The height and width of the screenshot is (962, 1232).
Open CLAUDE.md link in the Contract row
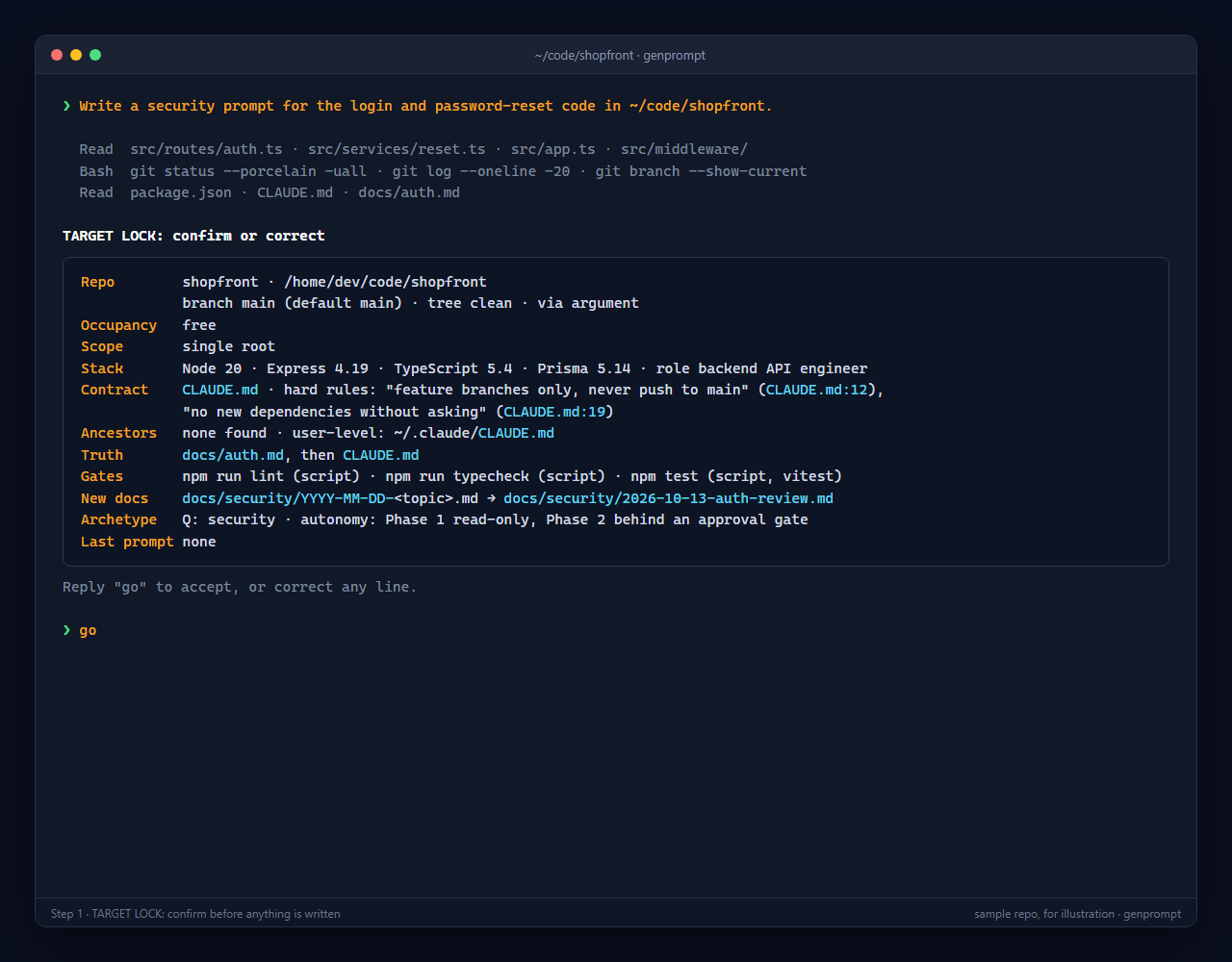tap(220, 390)
